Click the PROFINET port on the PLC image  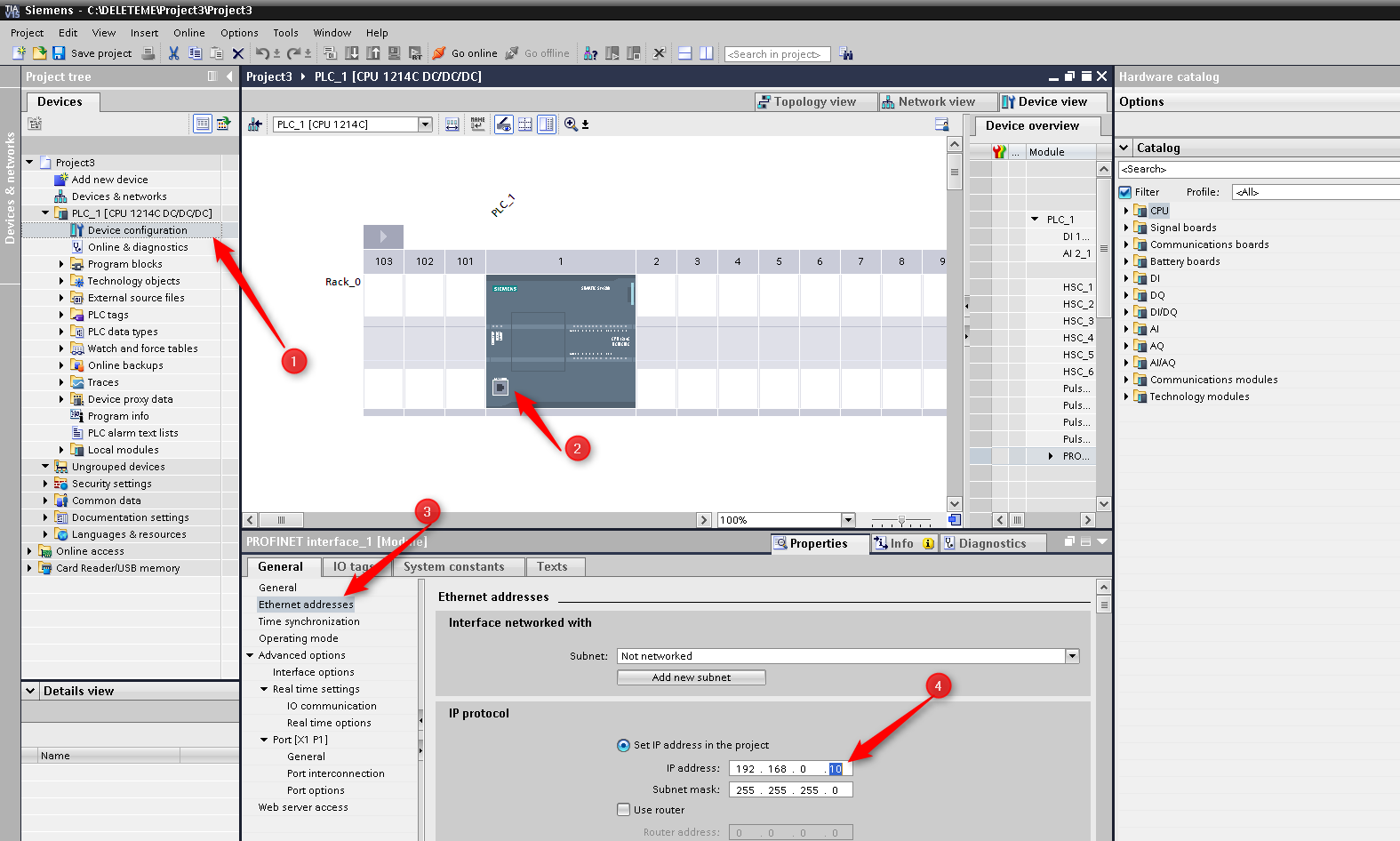point(500,388)
